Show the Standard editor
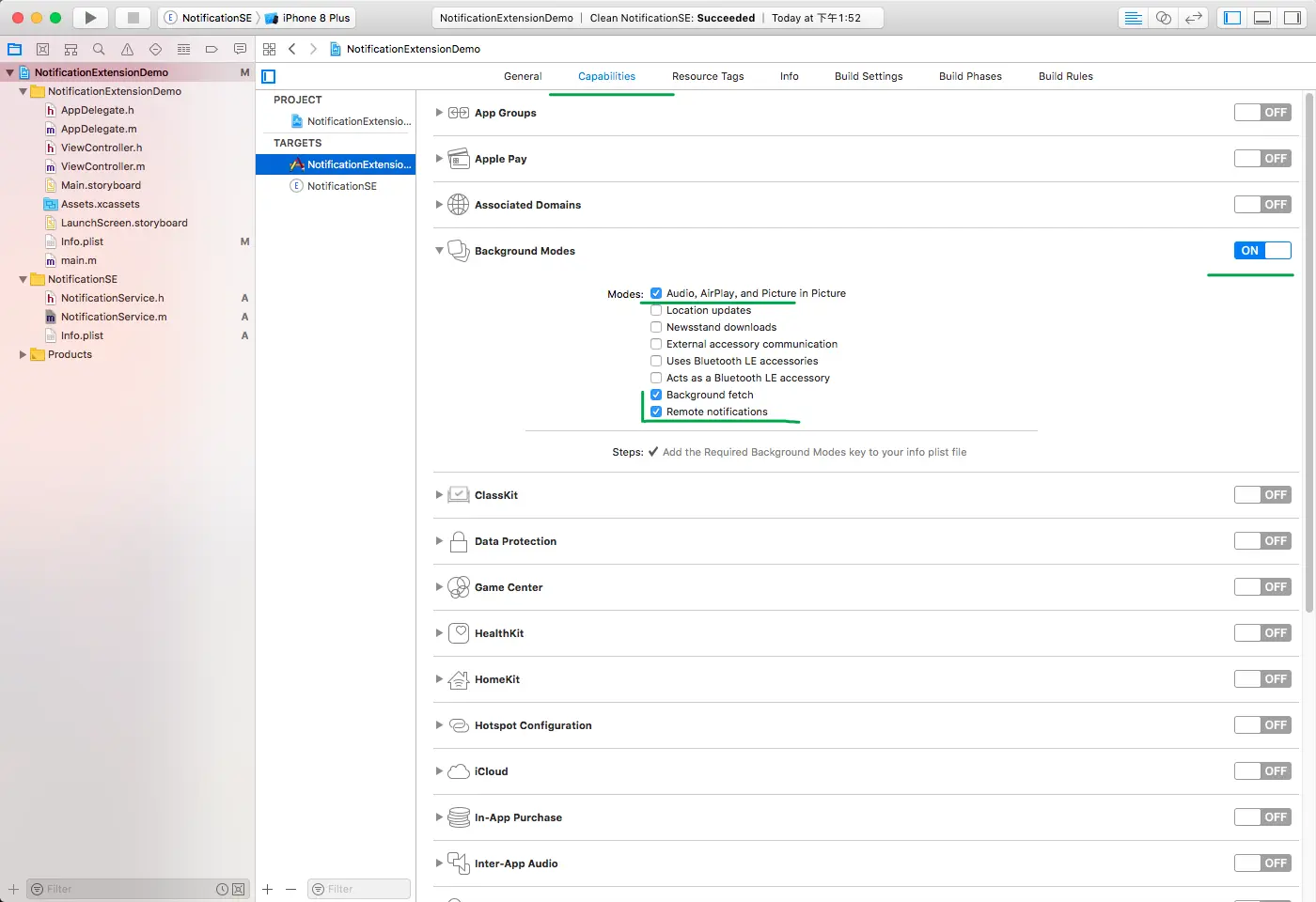 pyautogui.click(x=1134, y=18)
